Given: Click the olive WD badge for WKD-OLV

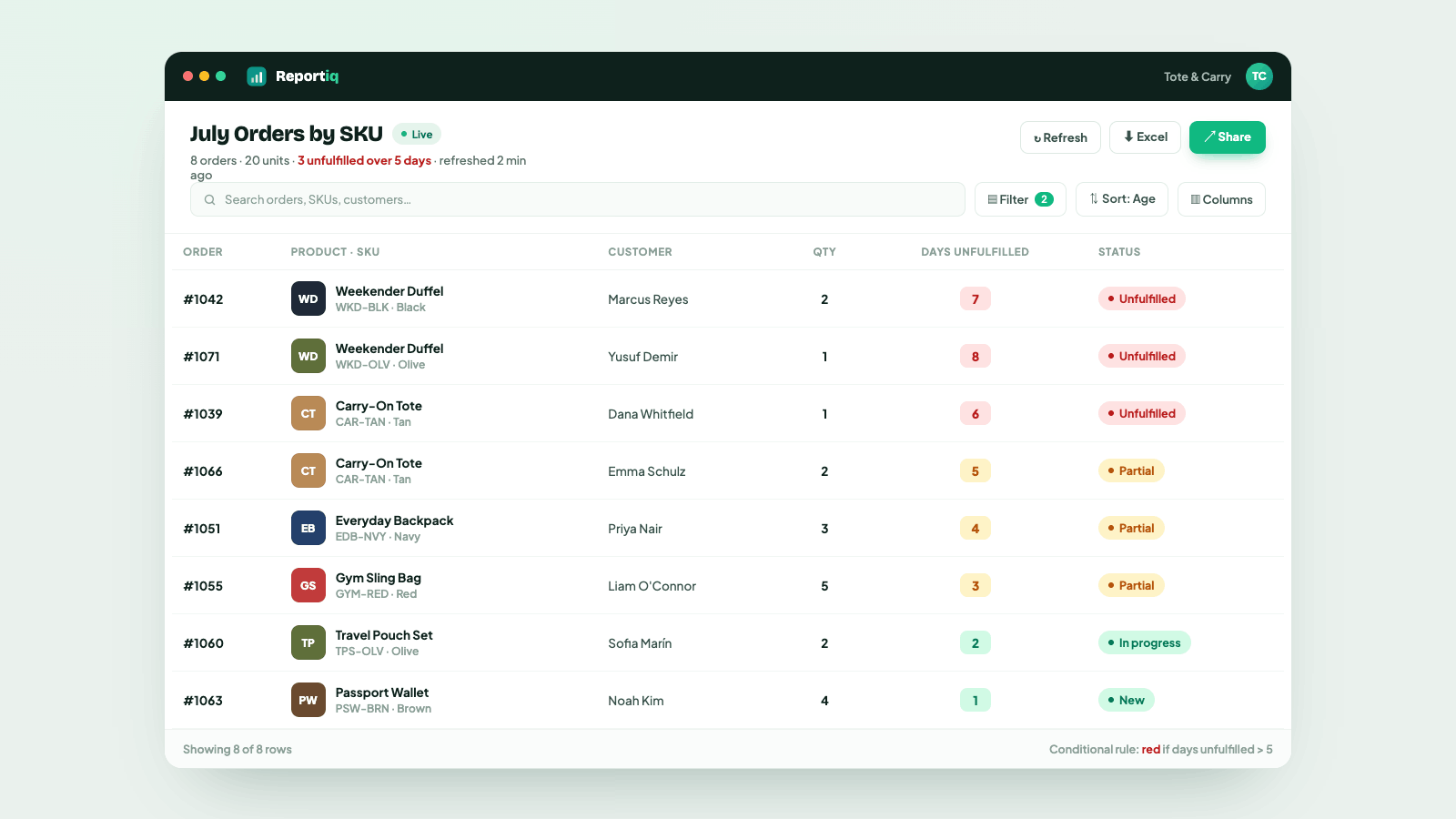Looking at the screenshot, I should 308,356.
